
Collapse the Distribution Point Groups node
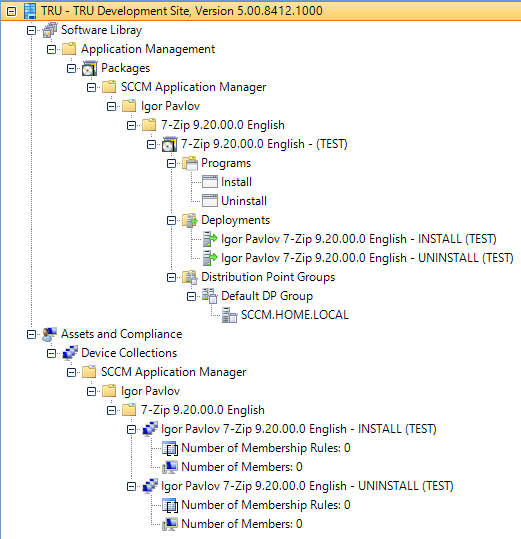click(x=171, y=277)
